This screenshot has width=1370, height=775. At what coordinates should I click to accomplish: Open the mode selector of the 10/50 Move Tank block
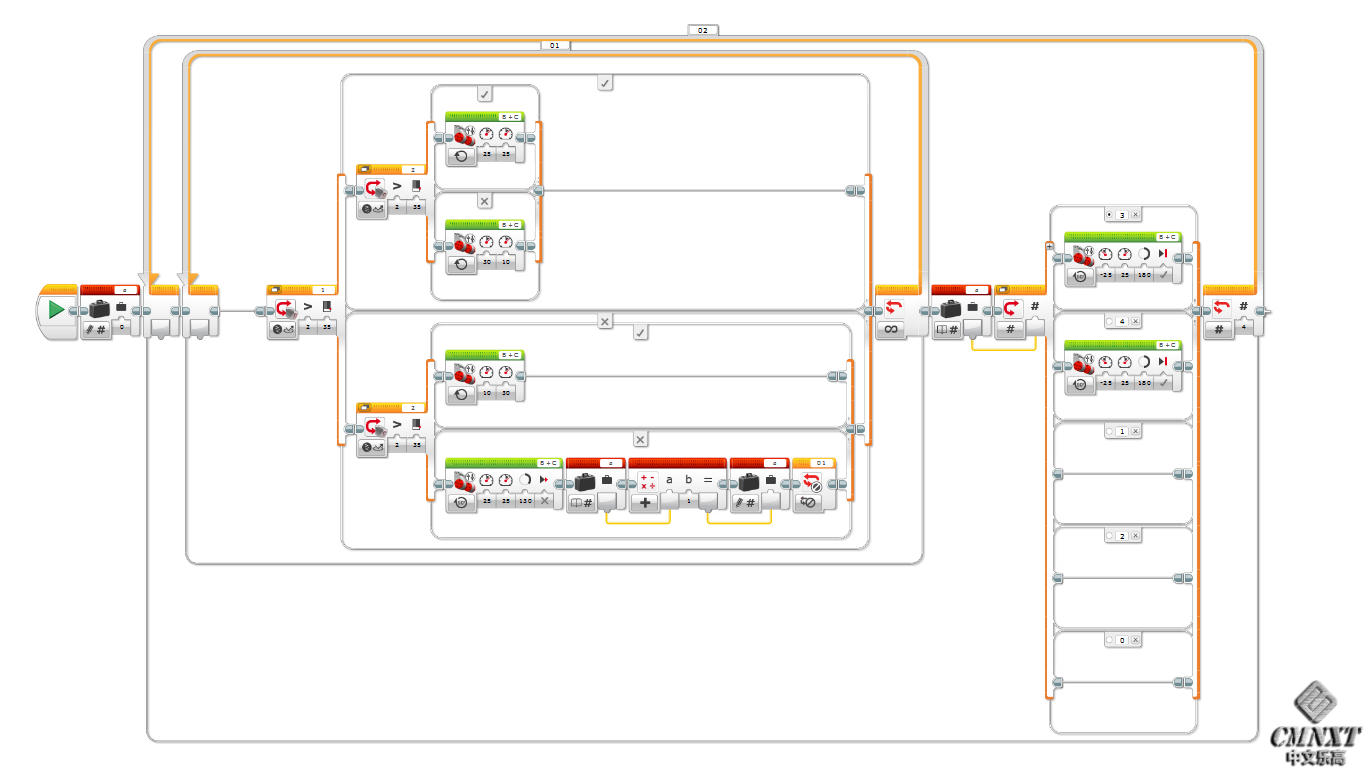pos(461,393)
